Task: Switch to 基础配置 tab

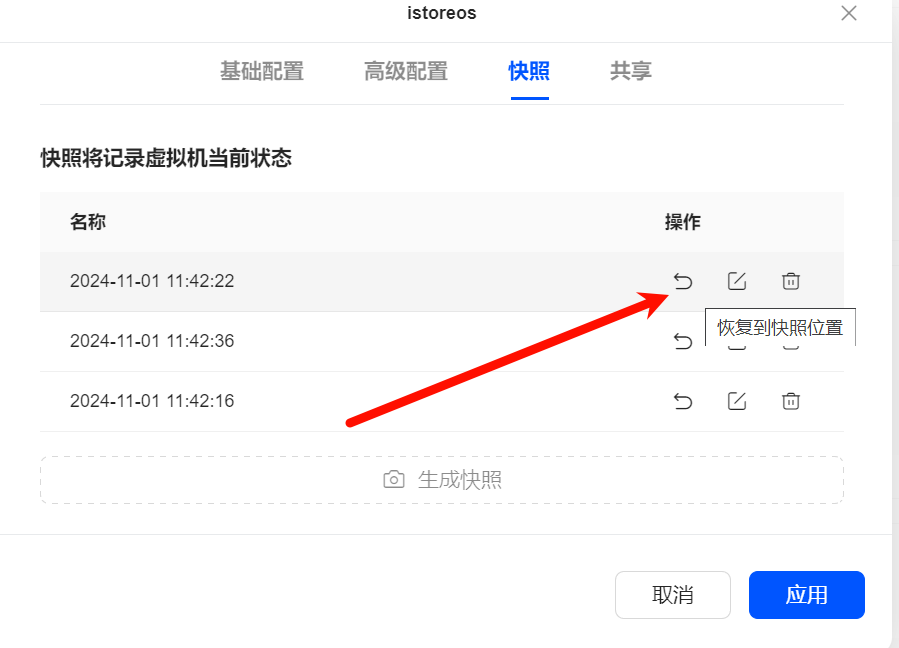Action: [x=262, y=71]
